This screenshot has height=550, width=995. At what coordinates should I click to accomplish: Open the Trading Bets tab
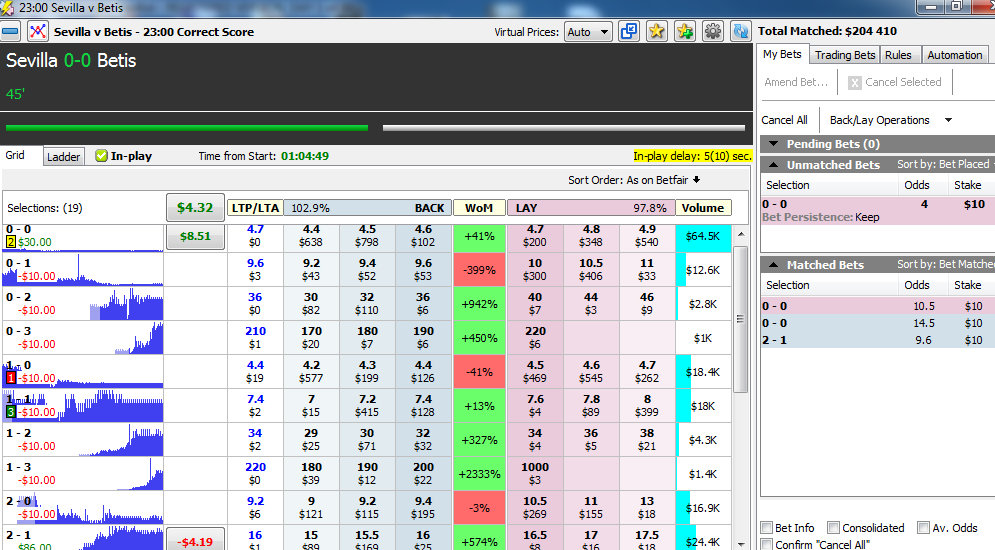click(844, 55)
